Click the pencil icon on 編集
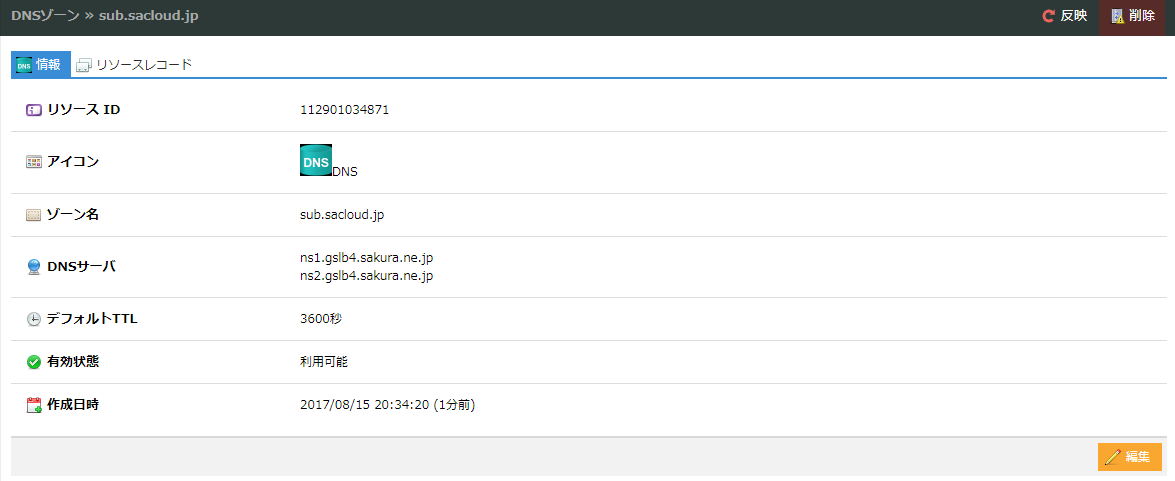The width and height of the screenshot is (1175, 481). [1113, 456]
